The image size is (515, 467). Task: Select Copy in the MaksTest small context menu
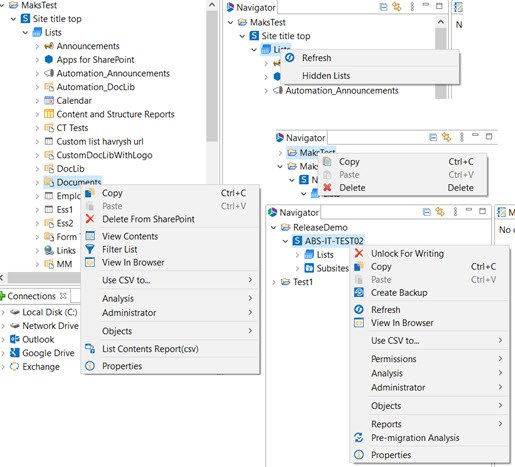[403, 162]
